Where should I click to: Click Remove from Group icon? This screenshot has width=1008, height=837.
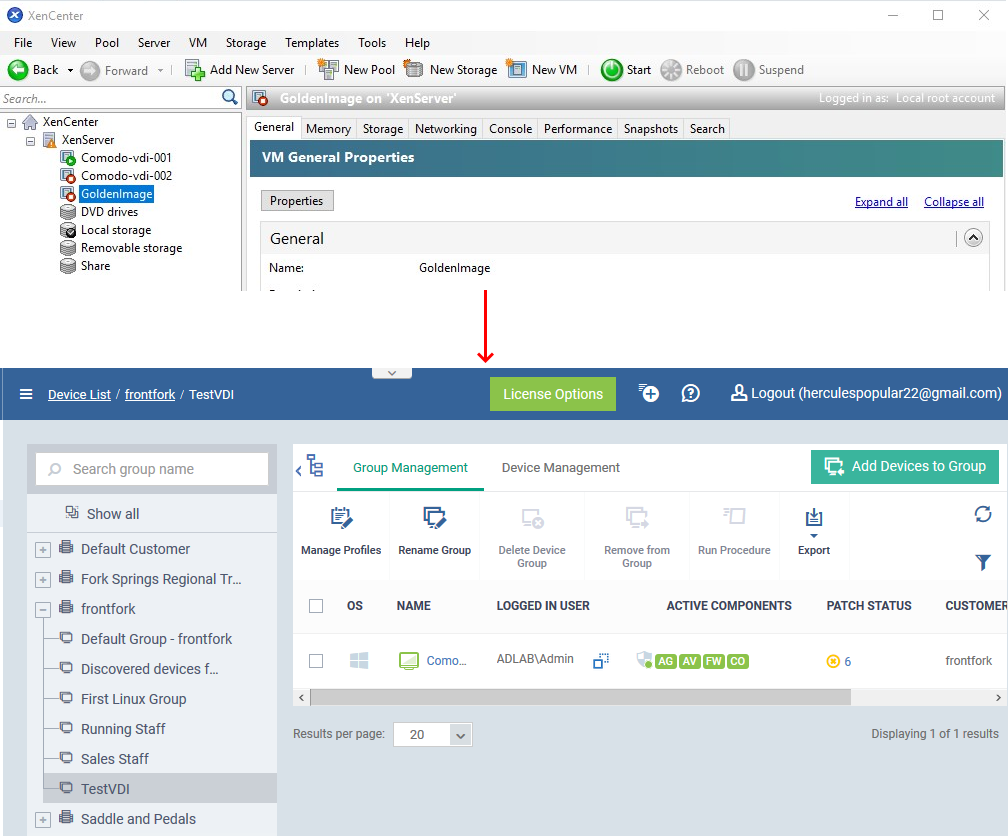coord(637,518)
